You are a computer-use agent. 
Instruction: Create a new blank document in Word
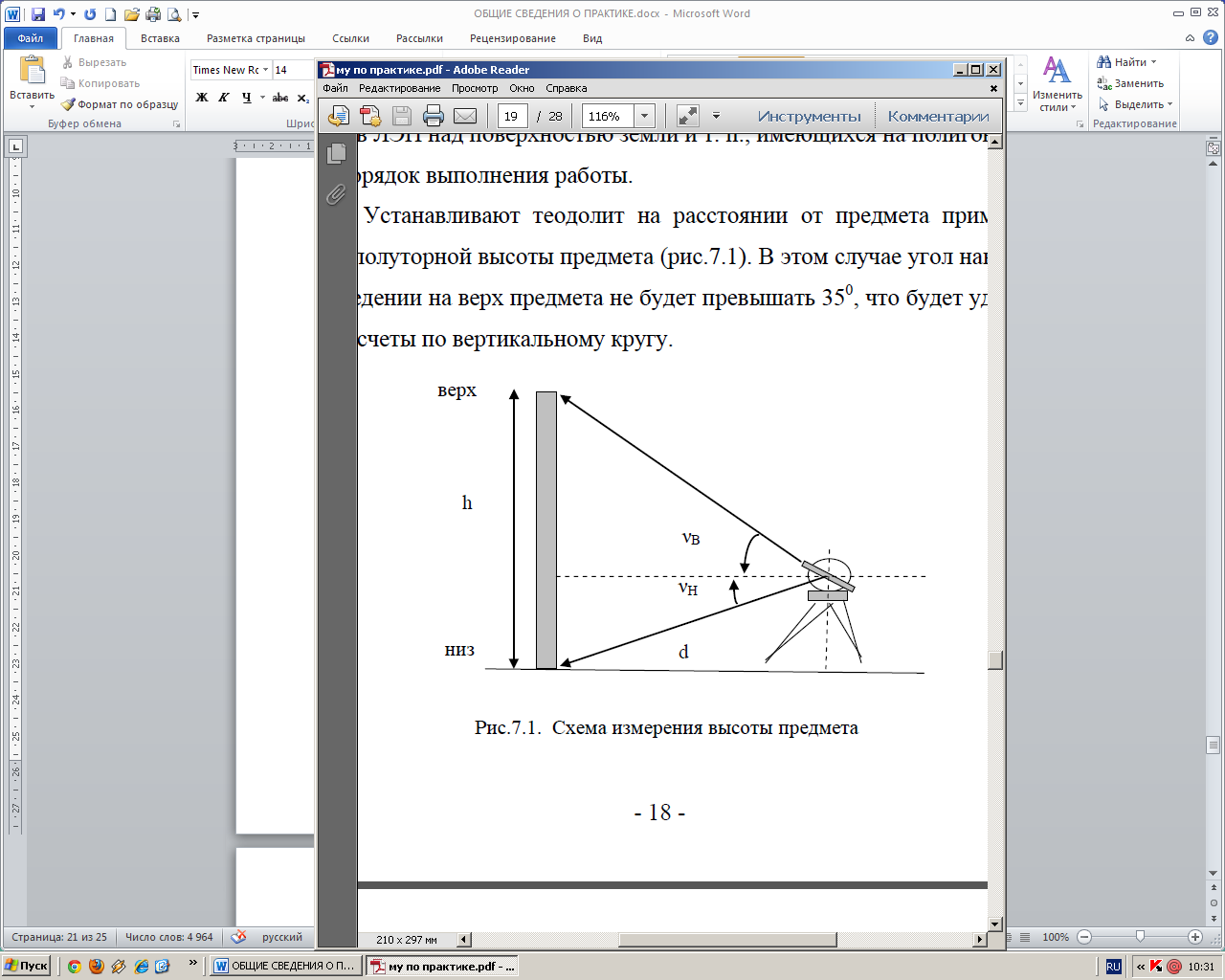111,14
